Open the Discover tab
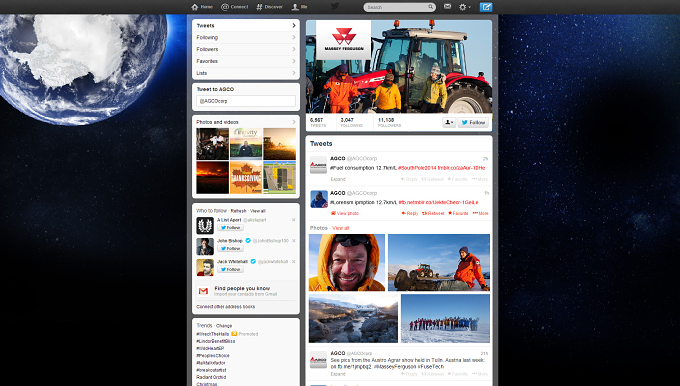 point(269,7)
